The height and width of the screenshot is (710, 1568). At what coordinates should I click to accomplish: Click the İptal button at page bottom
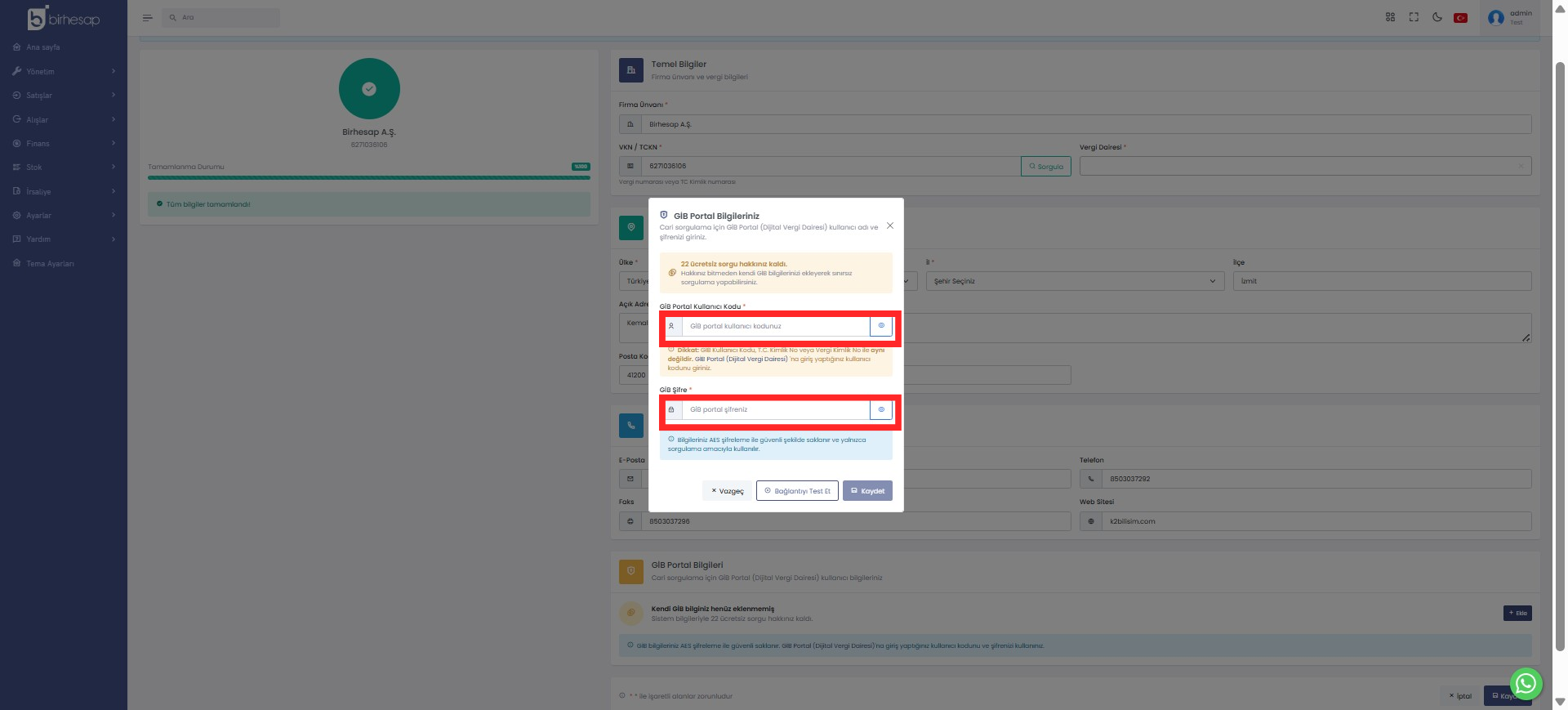pos(1460,696)
